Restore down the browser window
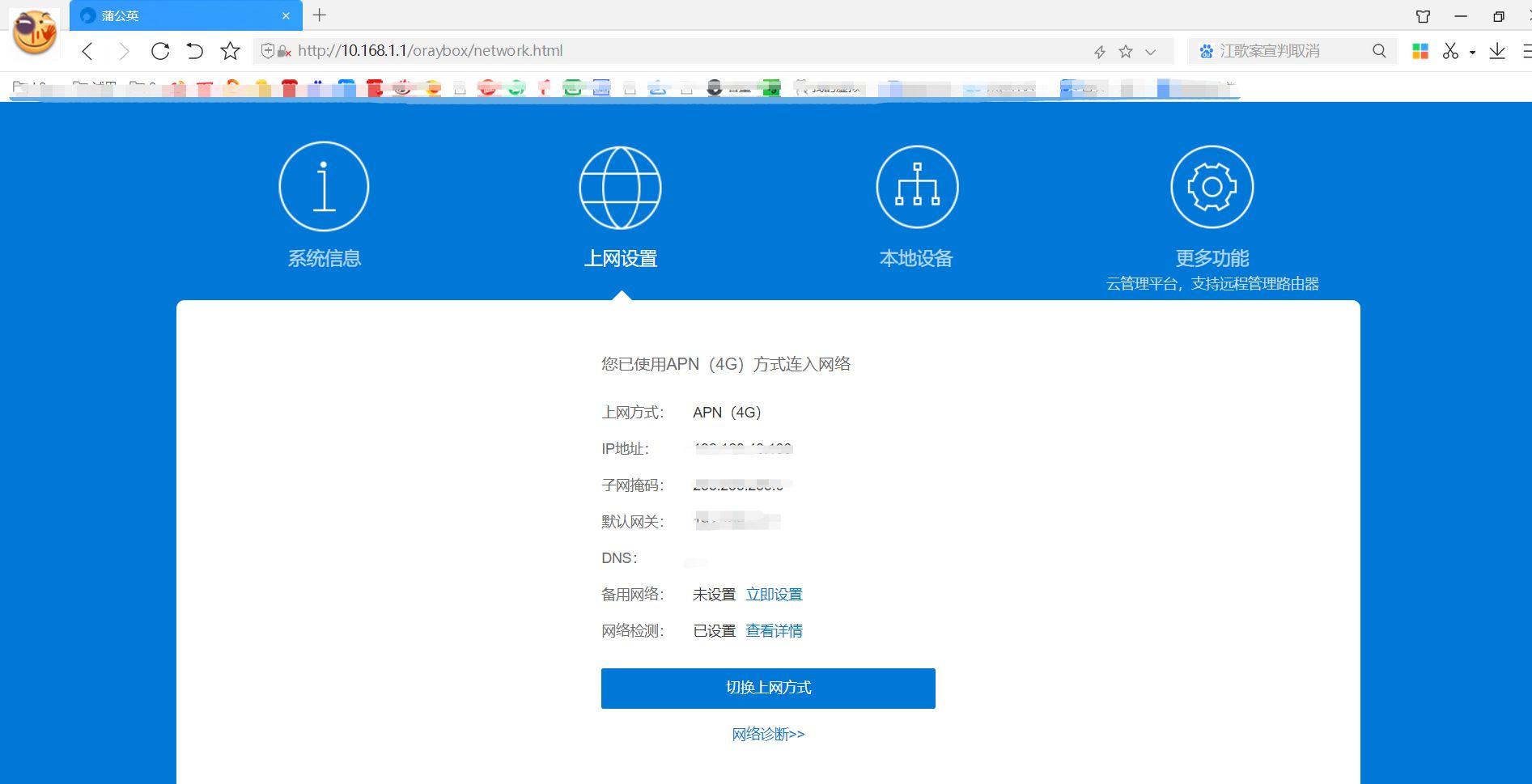 [1498, 16]
